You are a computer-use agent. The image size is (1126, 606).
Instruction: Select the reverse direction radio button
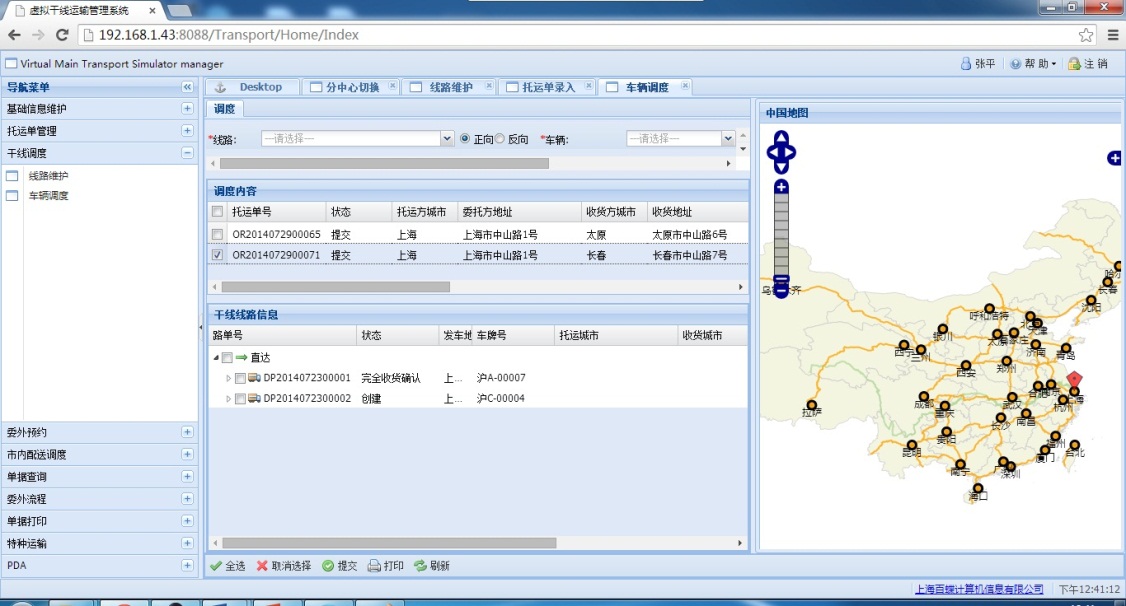pyautogui.click(x=500, y=139)
